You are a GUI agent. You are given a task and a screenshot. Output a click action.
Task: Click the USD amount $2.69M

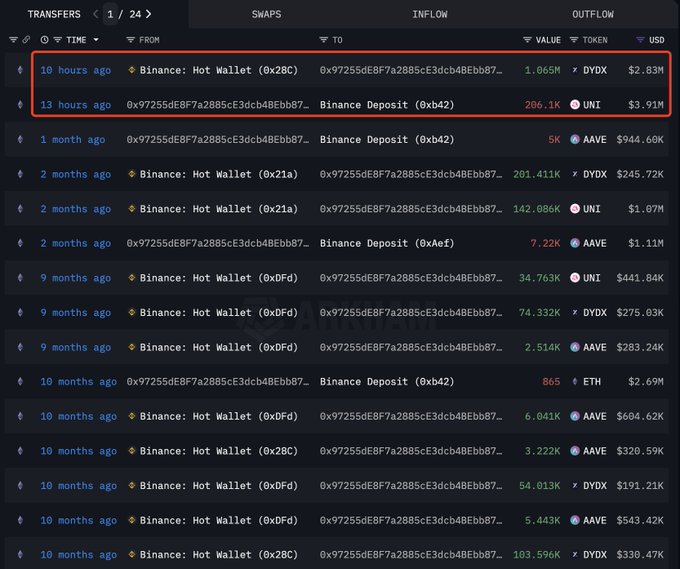646,382
